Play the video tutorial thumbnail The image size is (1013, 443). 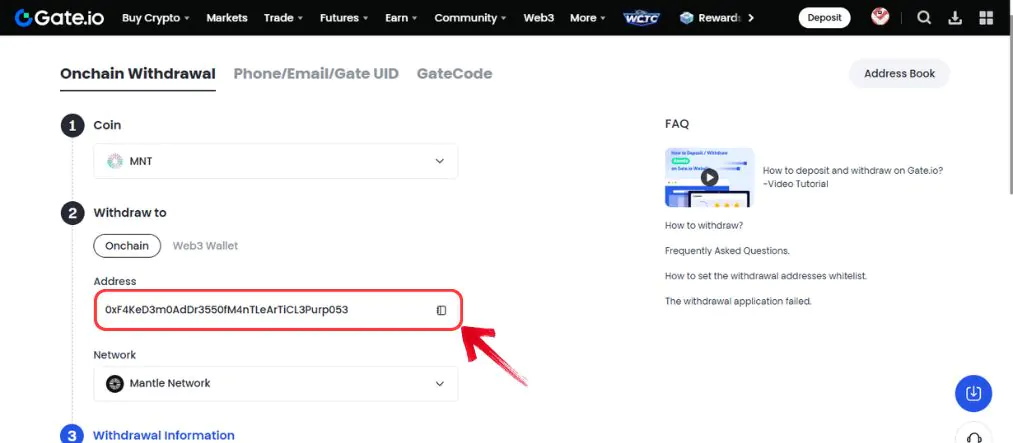(709, 177)
